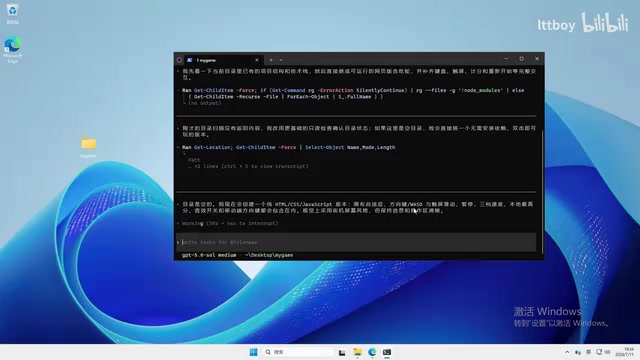
Task: Open network status tray icon
Action: tap(599, 352)
